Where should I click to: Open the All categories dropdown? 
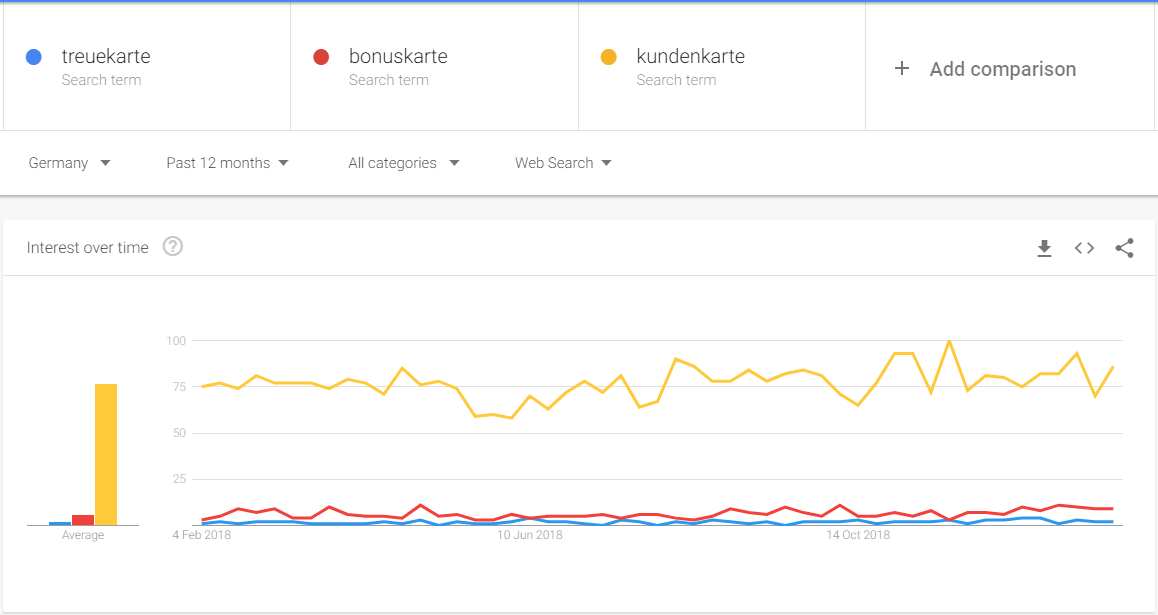[404, 163]
